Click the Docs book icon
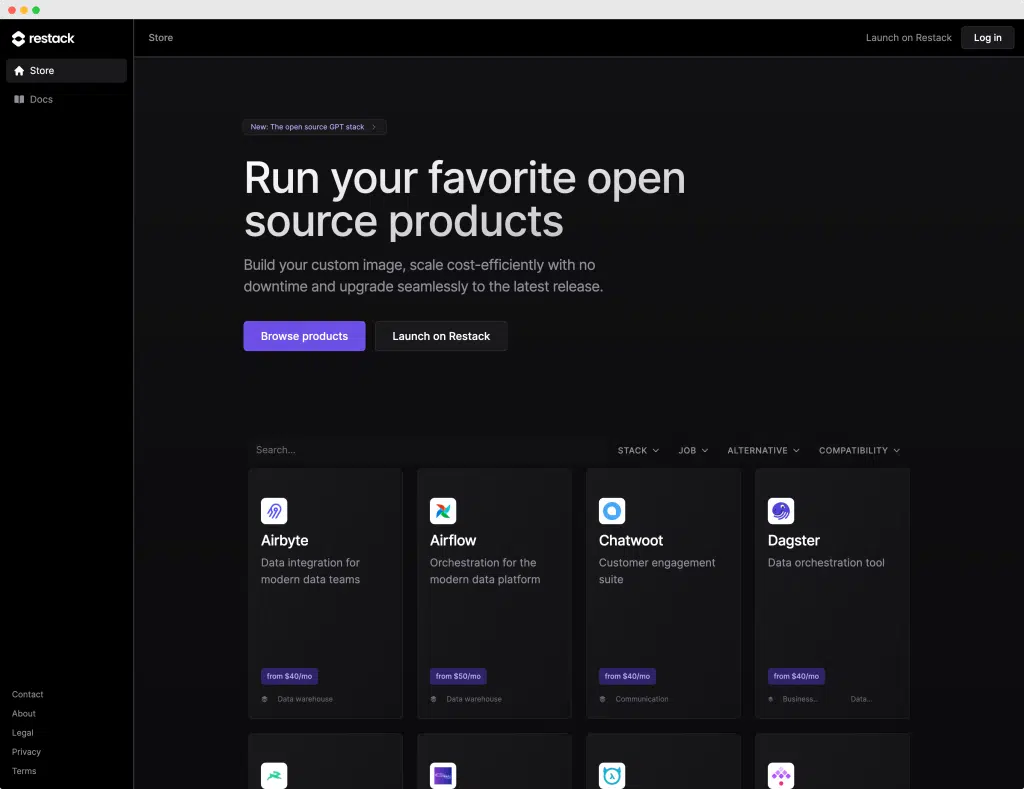Image resolution: width=1024 pixels, height=789 pixels. [19, 99]
